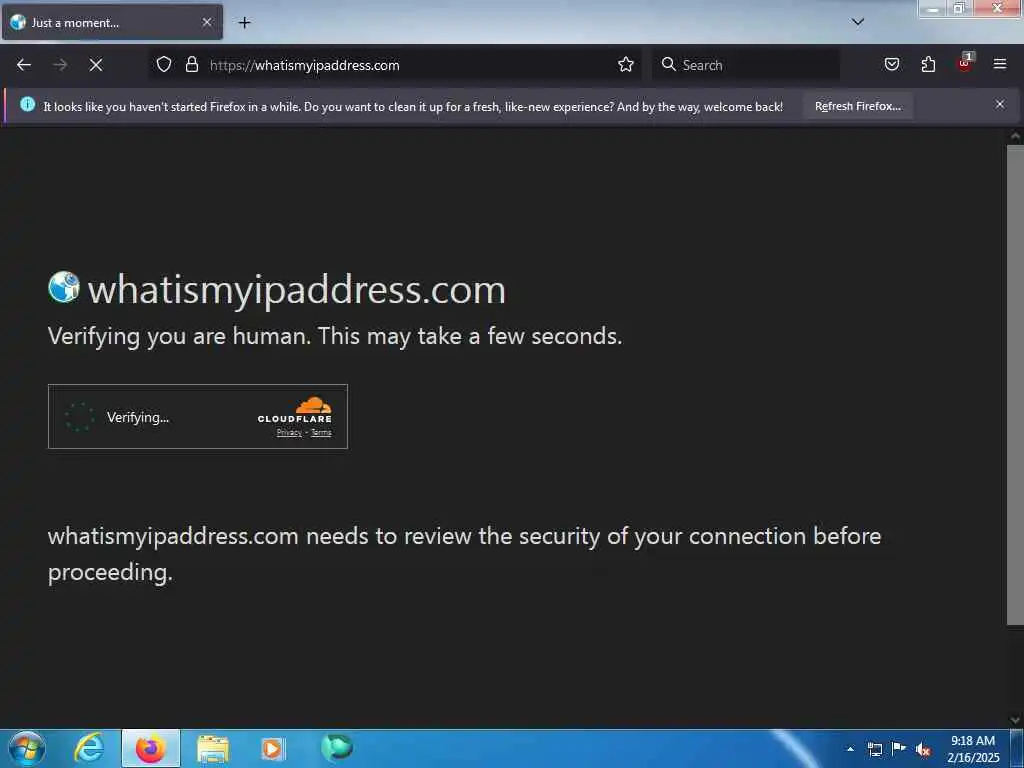This screenshot has width=1024, height=768.
Task: Click the muted volume tray icon
Action: [923, 749]
